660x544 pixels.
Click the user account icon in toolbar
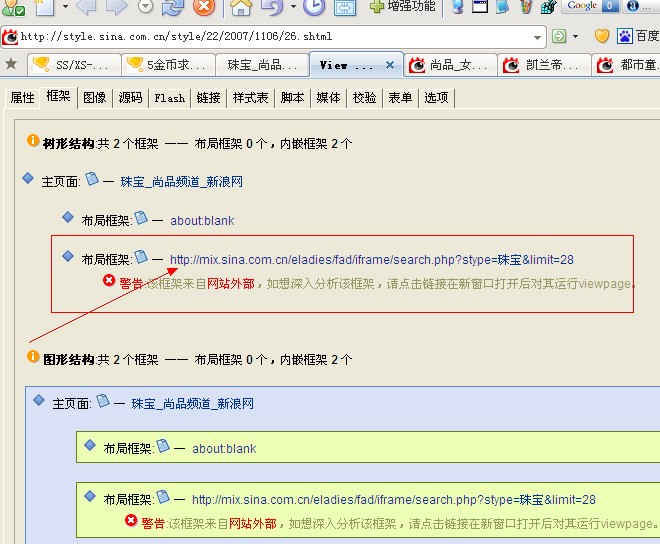click(x=13, y=6)
